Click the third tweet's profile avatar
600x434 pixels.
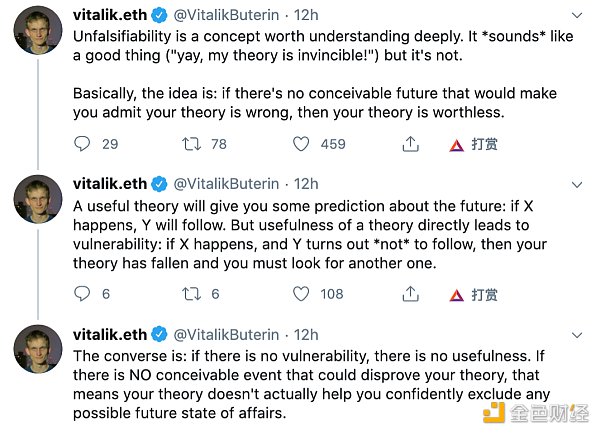coord(38,349)
